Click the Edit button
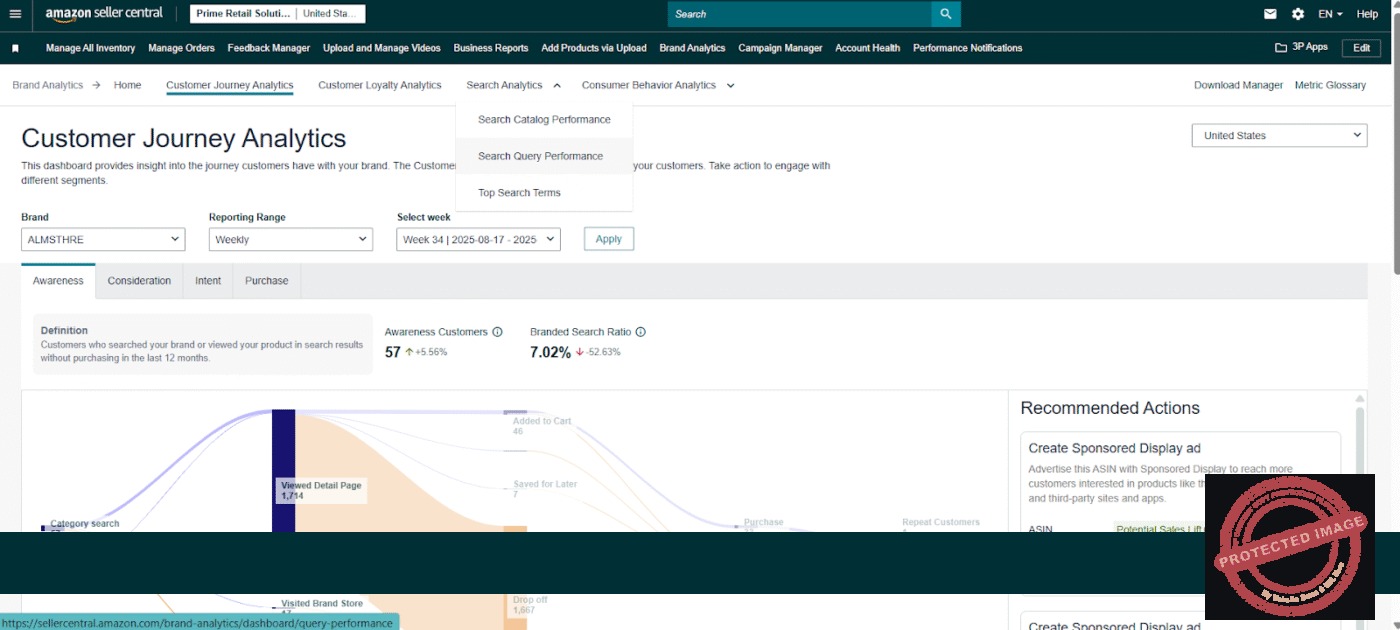 coord(1361,47)
